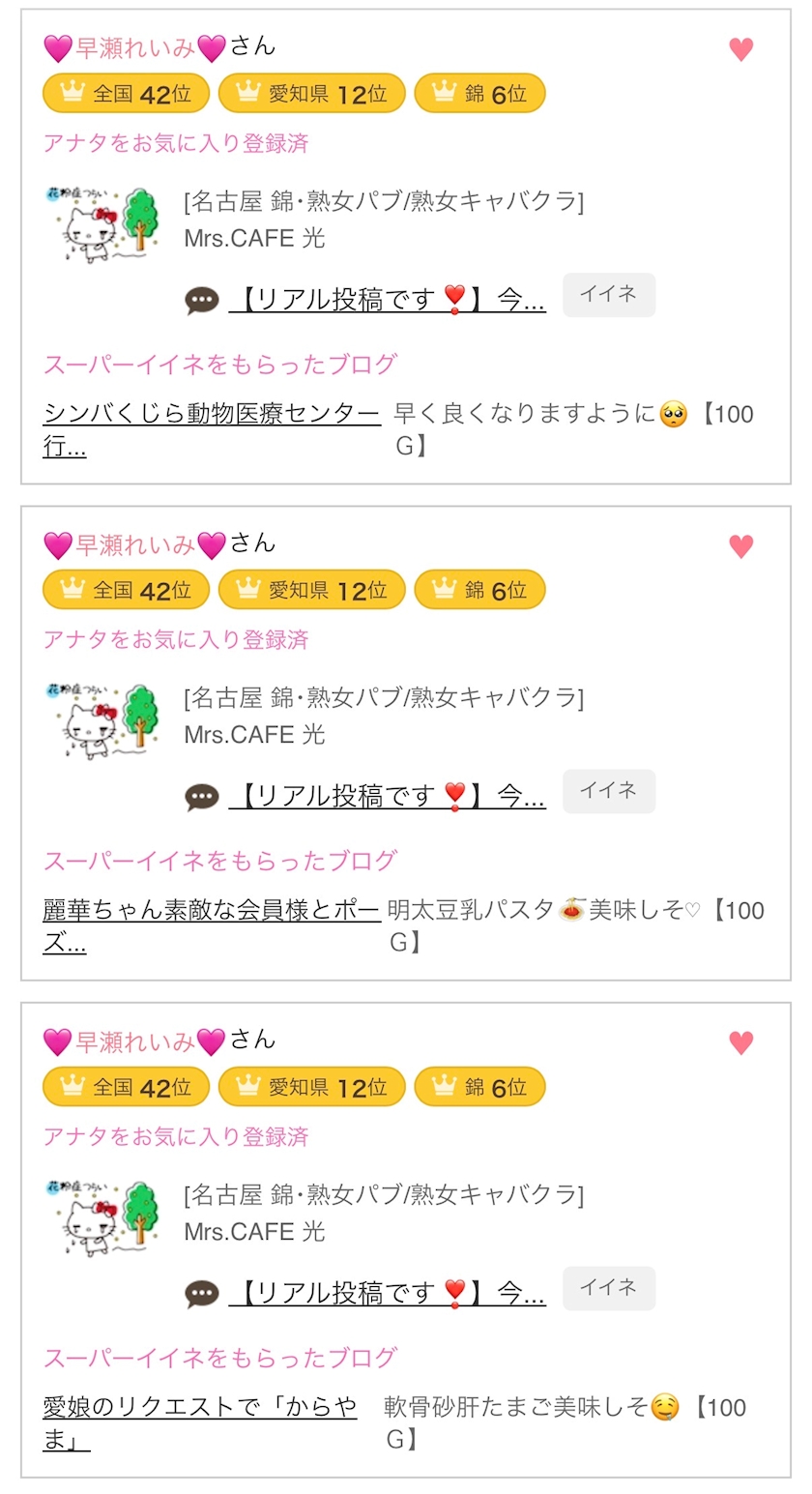Screen dimensions: 812x1494
Task: Click the 錦 6位 crown badge in the 麗華ちゃん card
Action: (x=479, y=590)
